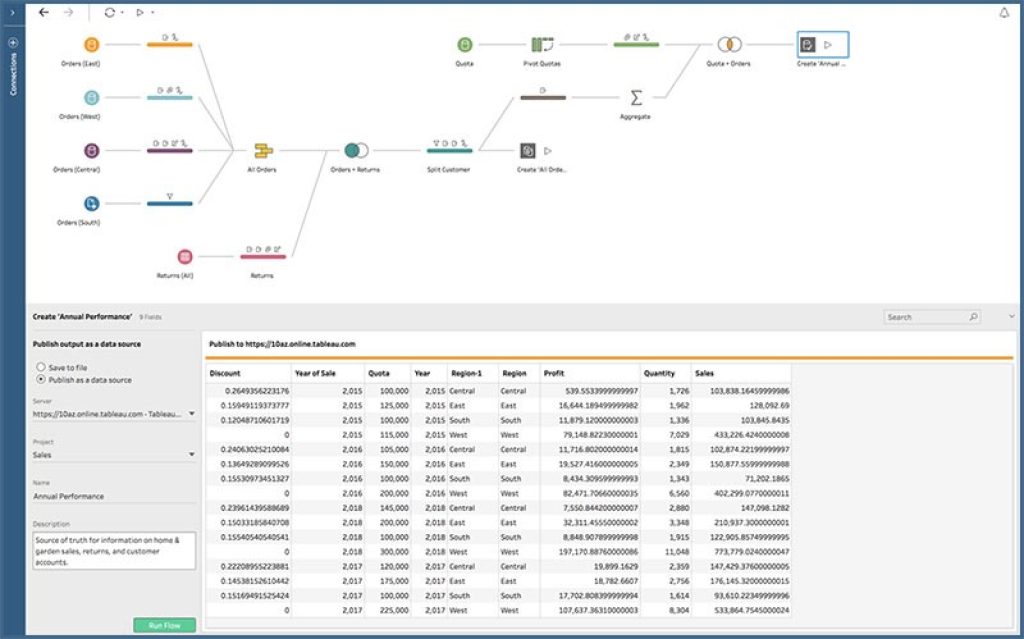The image size is (1024, 639).
Task: Add a connection with the plus icon
Action: pos(12,42)
